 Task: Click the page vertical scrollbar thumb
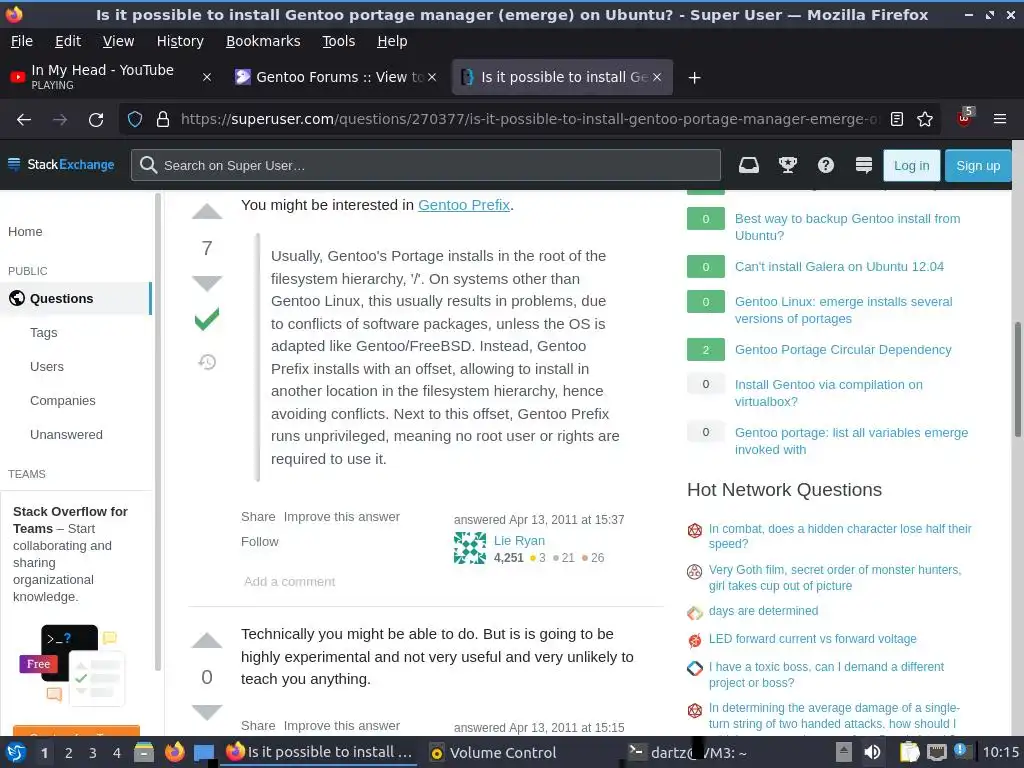(x=1017, y=379)
